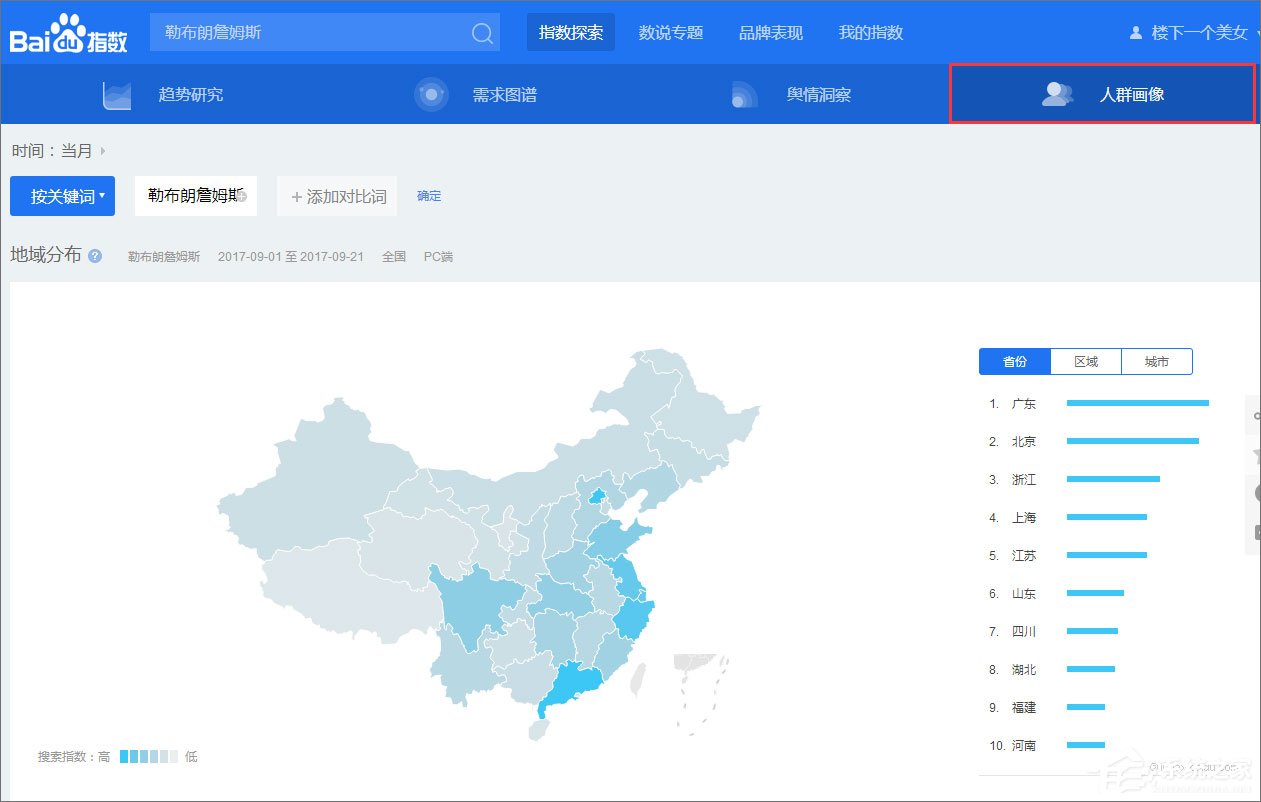The image size is (1261, 802).
Task: Click the 需求图谱 graph icon
Action: 431,94
